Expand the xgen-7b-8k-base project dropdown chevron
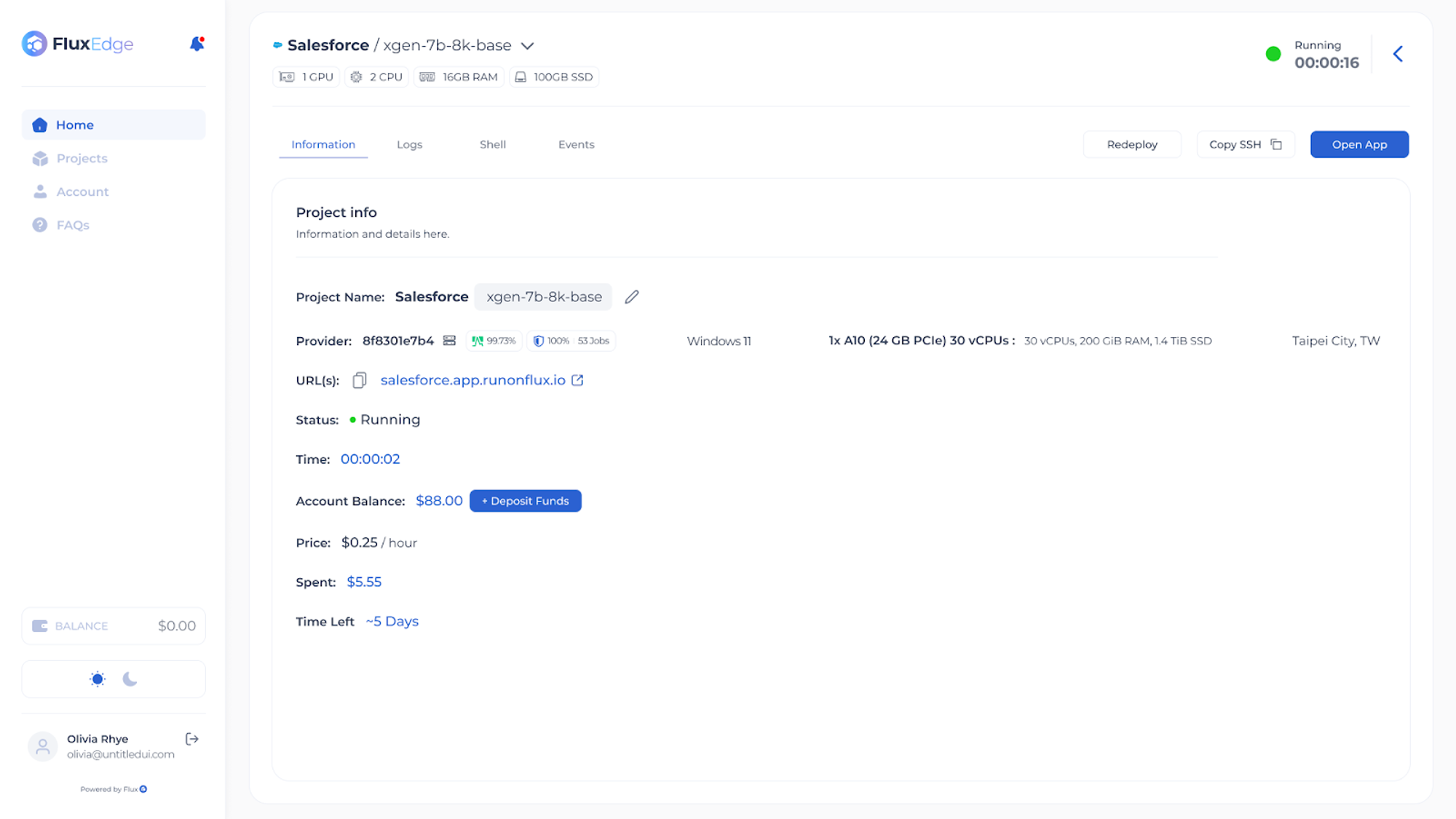The width and height of the screenshot is (1456, 819). coord(528,46)
